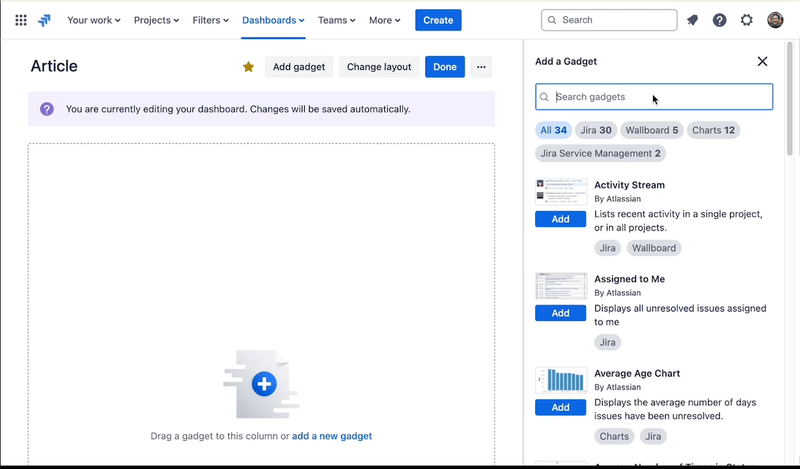Toggle the star favorite for Article dashboard
Image resolution: width=800 pixels, height=469 pixels.
click(248, 67)
